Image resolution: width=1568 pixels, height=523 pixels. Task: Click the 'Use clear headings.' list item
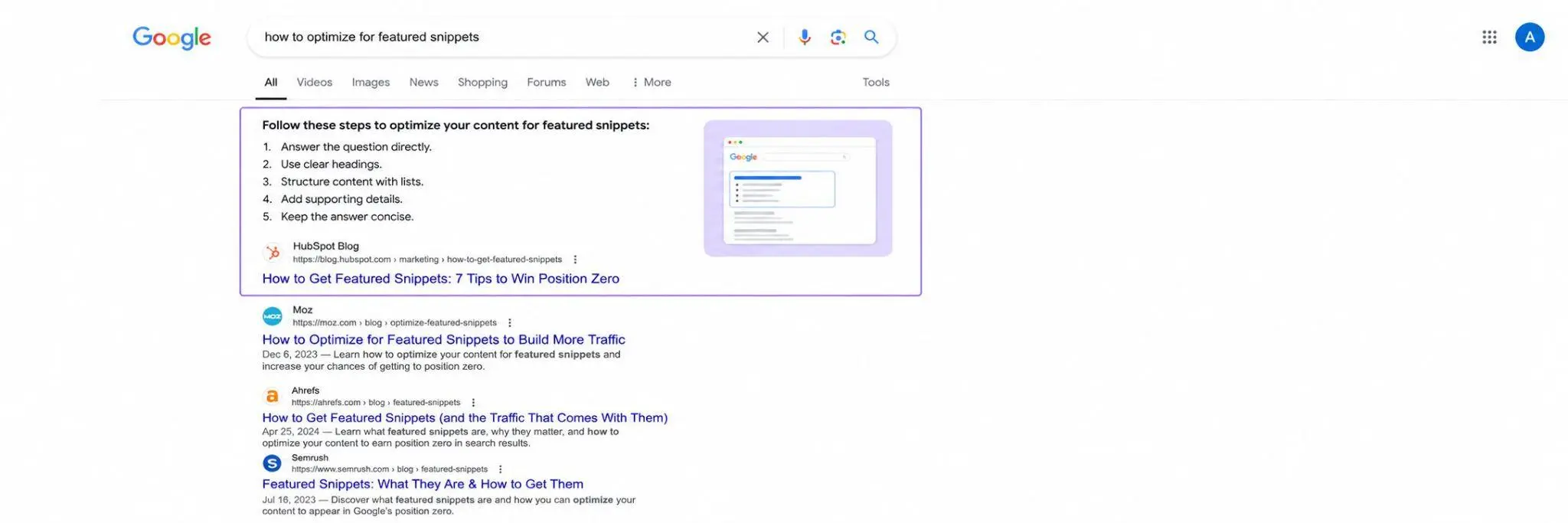click(331, 164)
